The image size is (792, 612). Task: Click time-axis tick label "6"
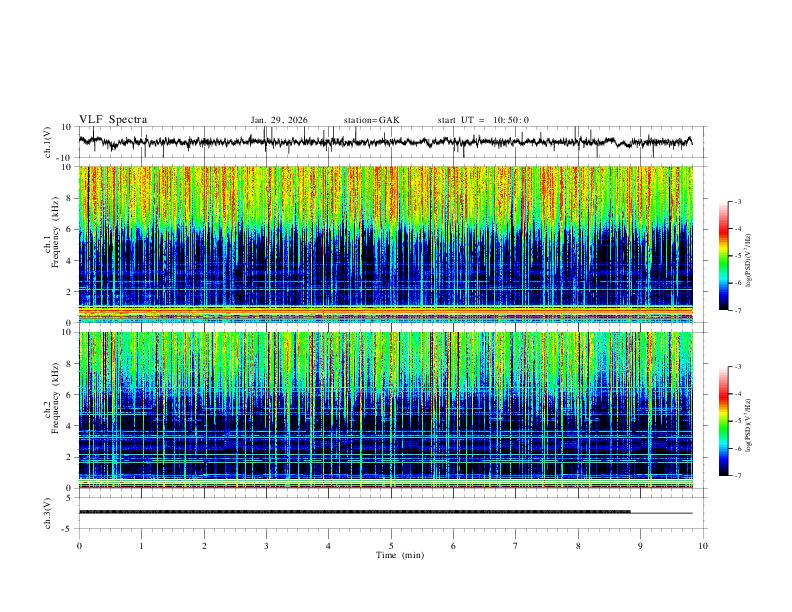pos(453,546)
